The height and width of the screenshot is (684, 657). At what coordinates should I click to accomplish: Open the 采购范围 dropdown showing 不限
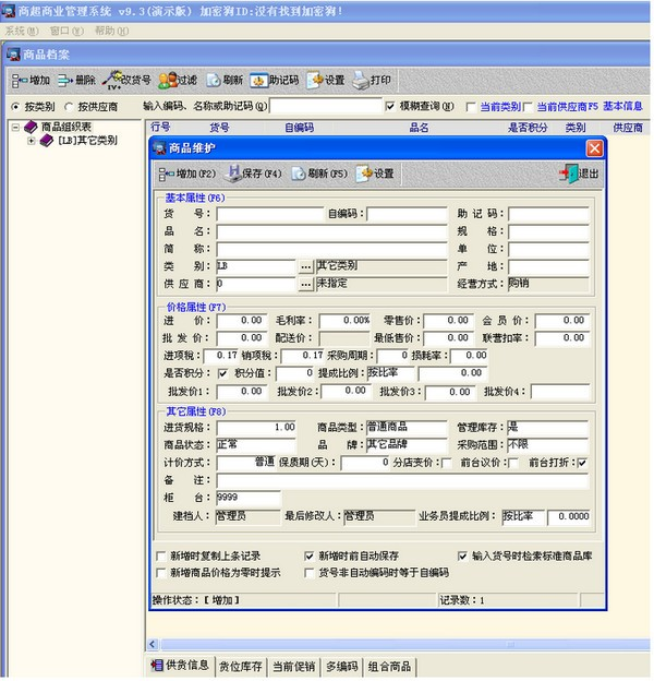point(548,445)
